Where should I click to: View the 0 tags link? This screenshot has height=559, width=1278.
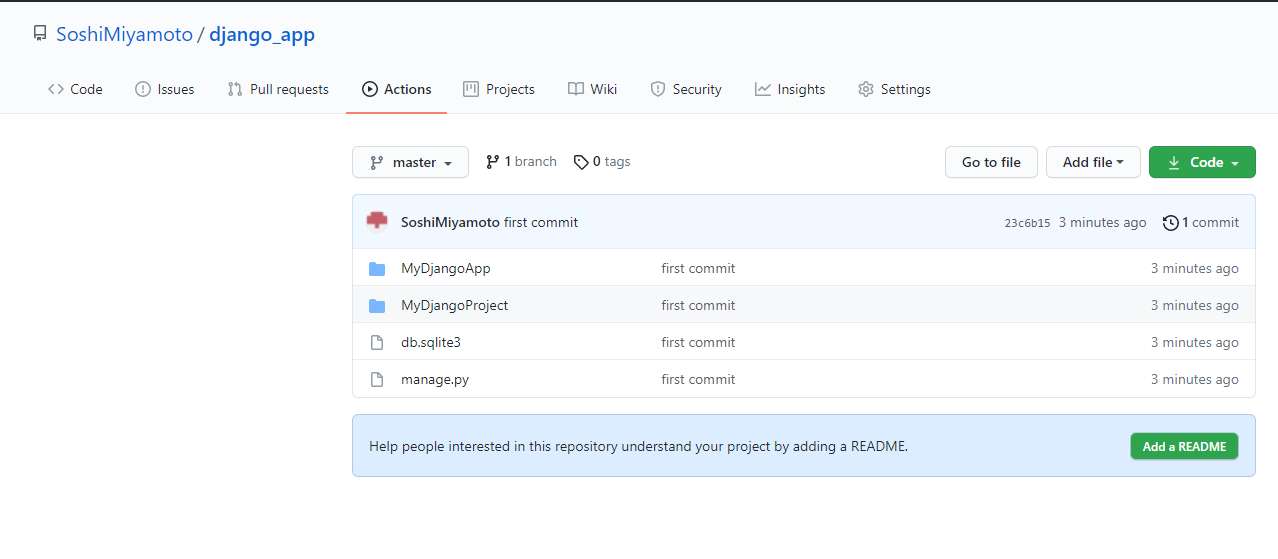(x=602, y=161)
